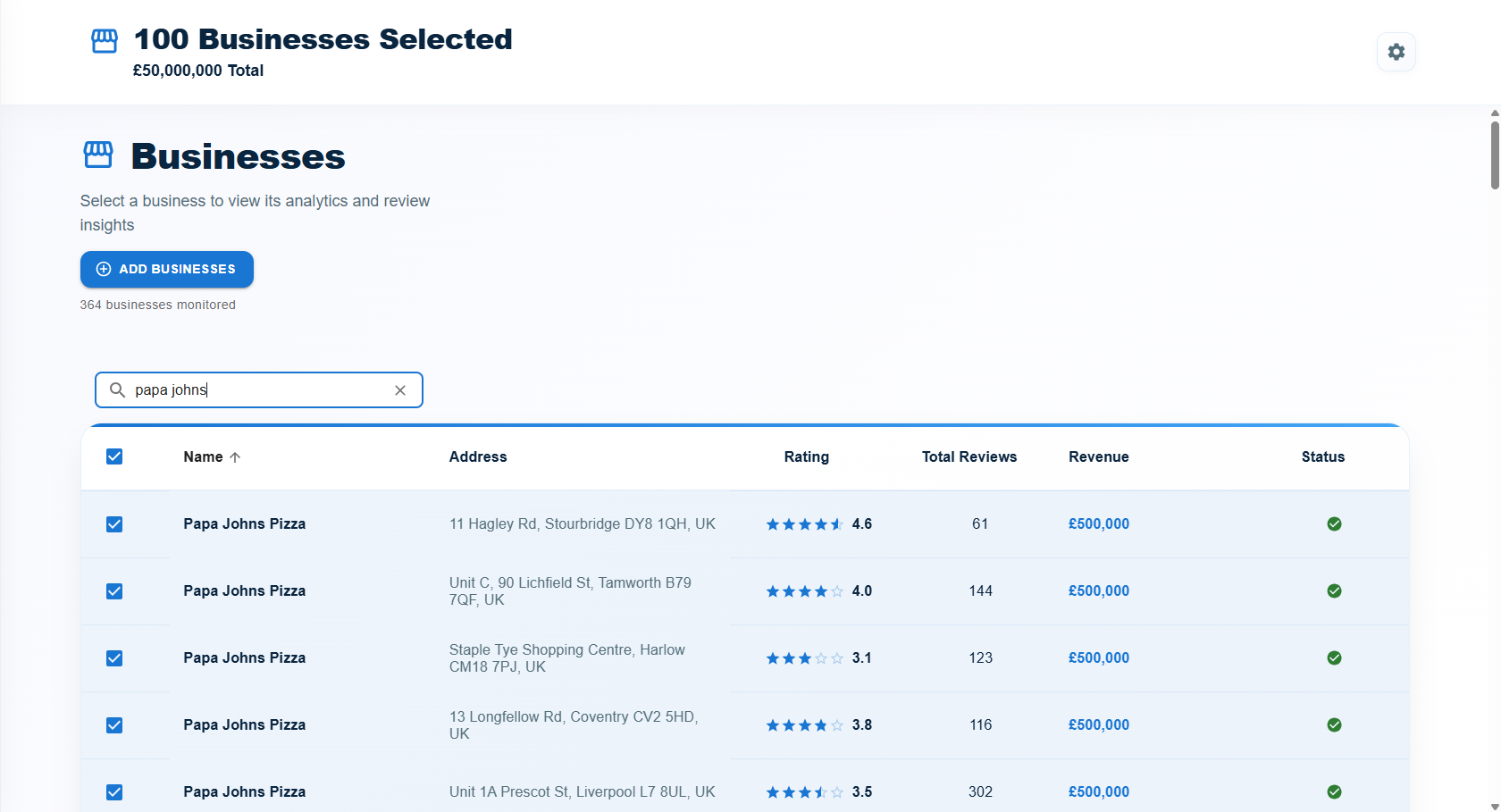Click green status check for Stourbridge row

coord(1334,524)
